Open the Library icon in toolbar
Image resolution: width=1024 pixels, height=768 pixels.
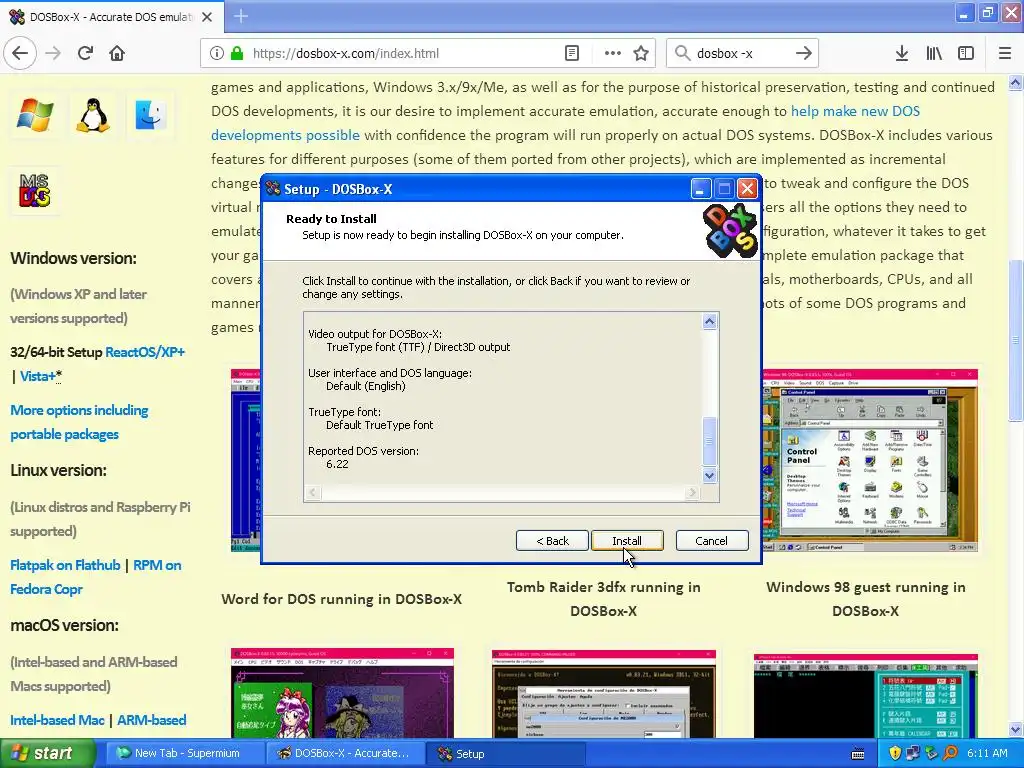[934, 53]
